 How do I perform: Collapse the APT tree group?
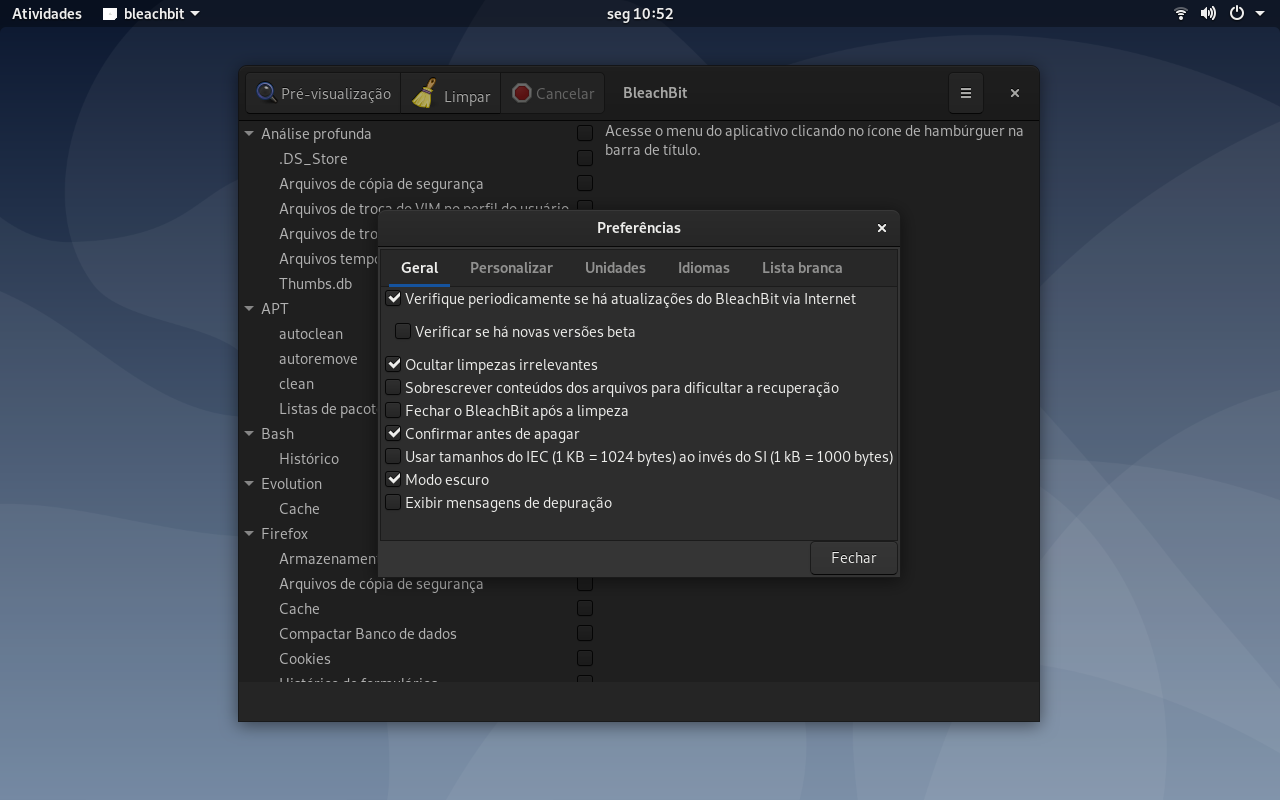249,308
